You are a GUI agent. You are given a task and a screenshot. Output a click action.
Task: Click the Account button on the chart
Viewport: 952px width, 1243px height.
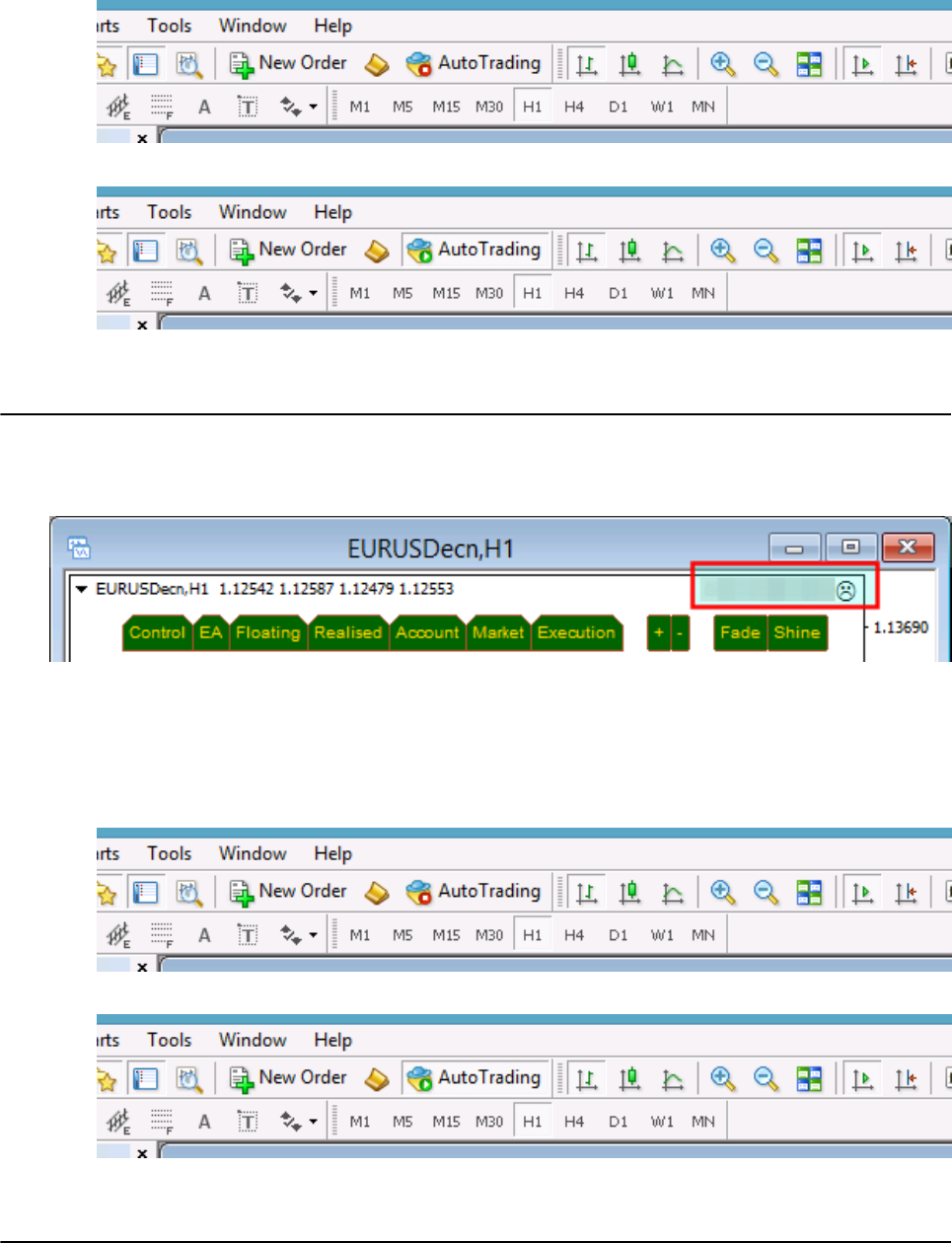428,633
